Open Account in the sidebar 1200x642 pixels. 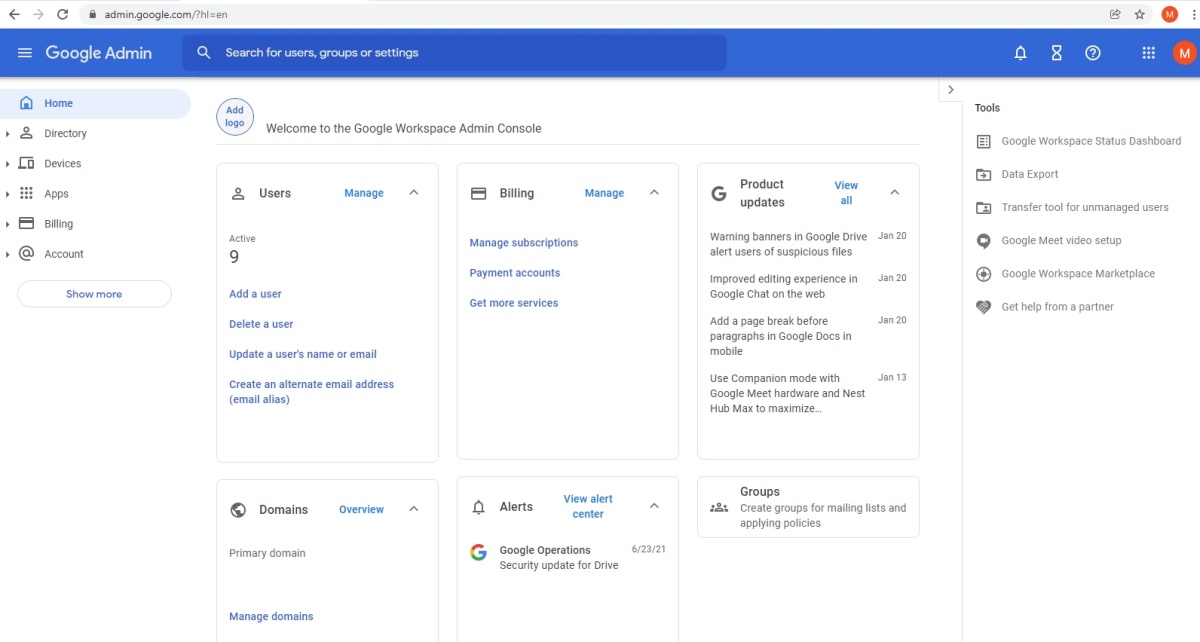64,254
